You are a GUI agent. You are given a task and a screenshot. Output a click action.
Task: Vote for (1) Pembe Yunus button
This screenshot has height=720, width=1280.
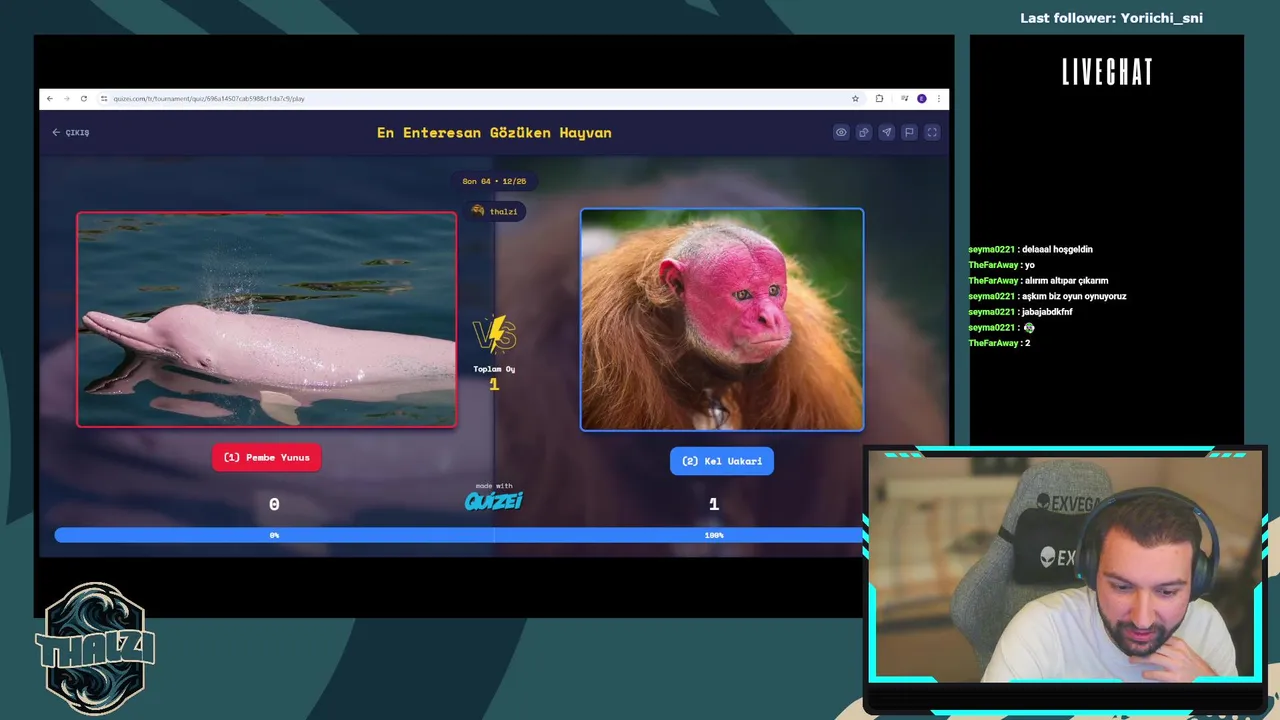tap(267, 457)
